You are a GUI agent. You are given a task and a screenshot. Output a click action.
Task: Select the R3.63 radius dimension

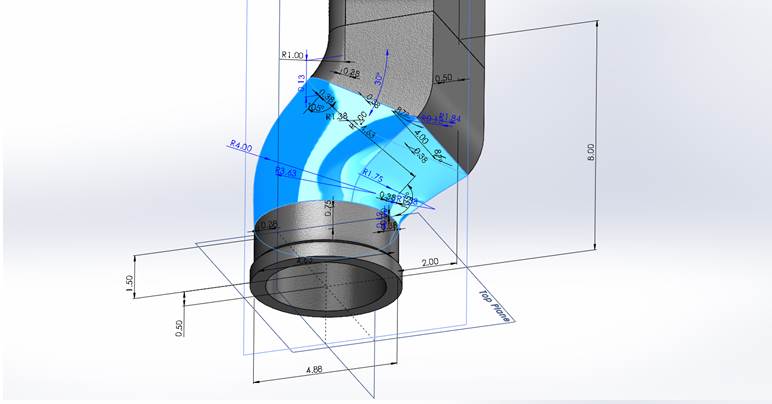(286, 172)
